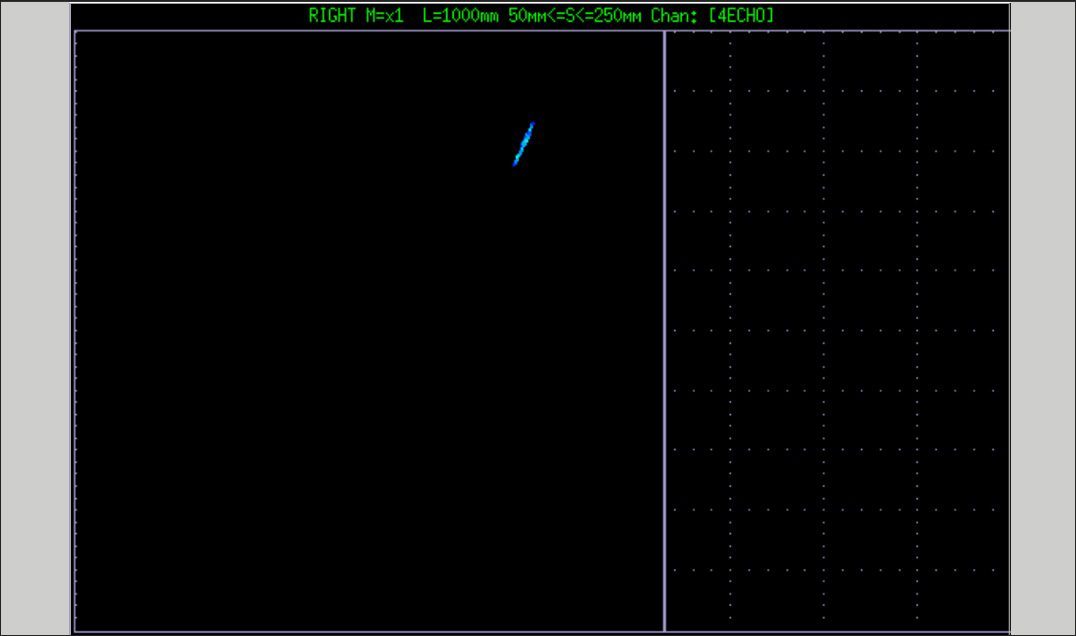Click the blue echo trace signal
This screenshot has height=636, width=1076.
pos(524,143)
